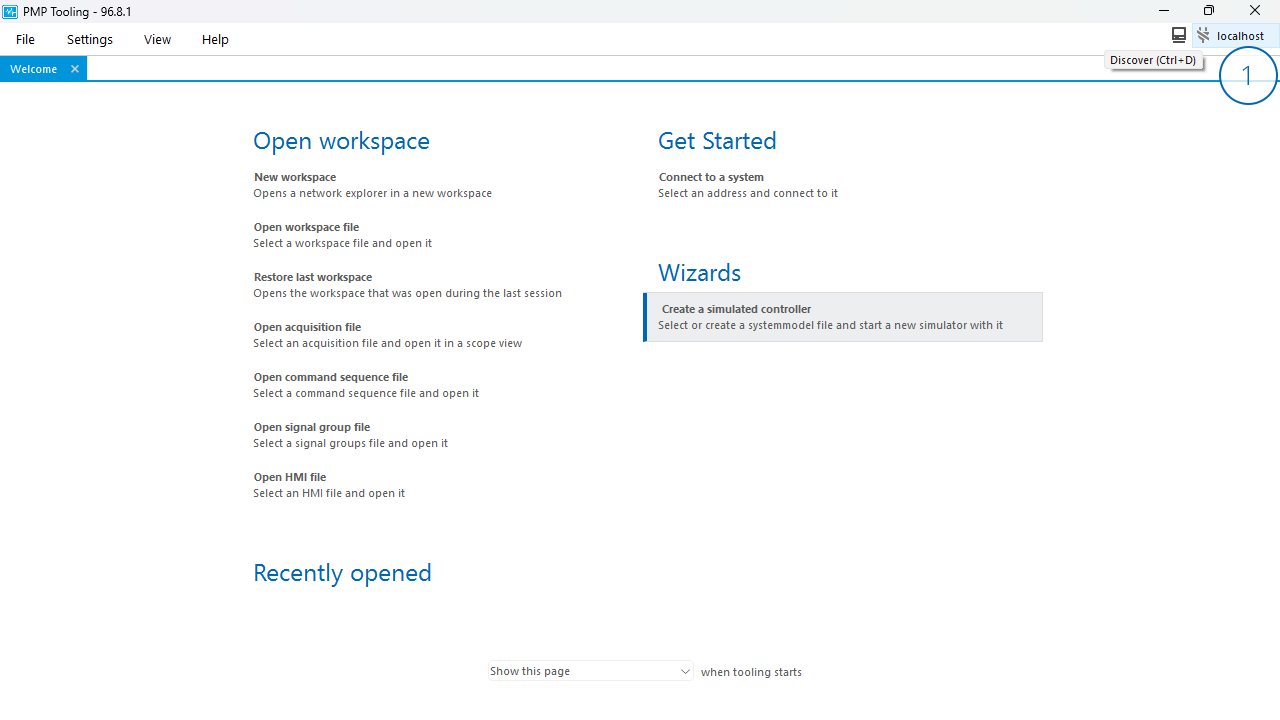Launch the Create a simulated controller wizard
The width and height of the screenshot is (1280, 720).
(x=736, y=309)
